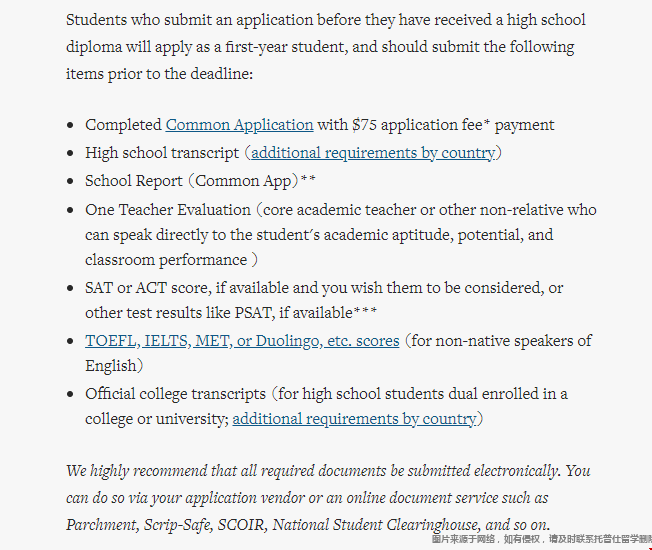
Task: Open the Common Application link
Action: [x=239, y=125]
